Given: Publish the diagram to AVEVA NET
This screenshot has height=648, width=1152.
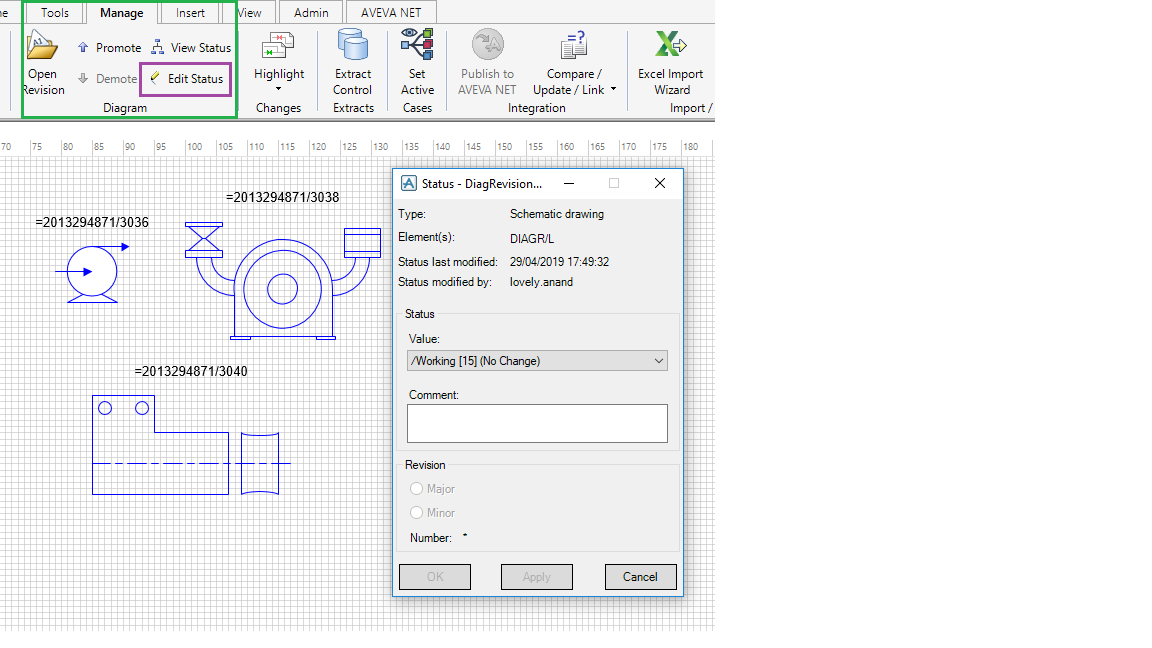Looking at the screenshot, I should (486, 62).
